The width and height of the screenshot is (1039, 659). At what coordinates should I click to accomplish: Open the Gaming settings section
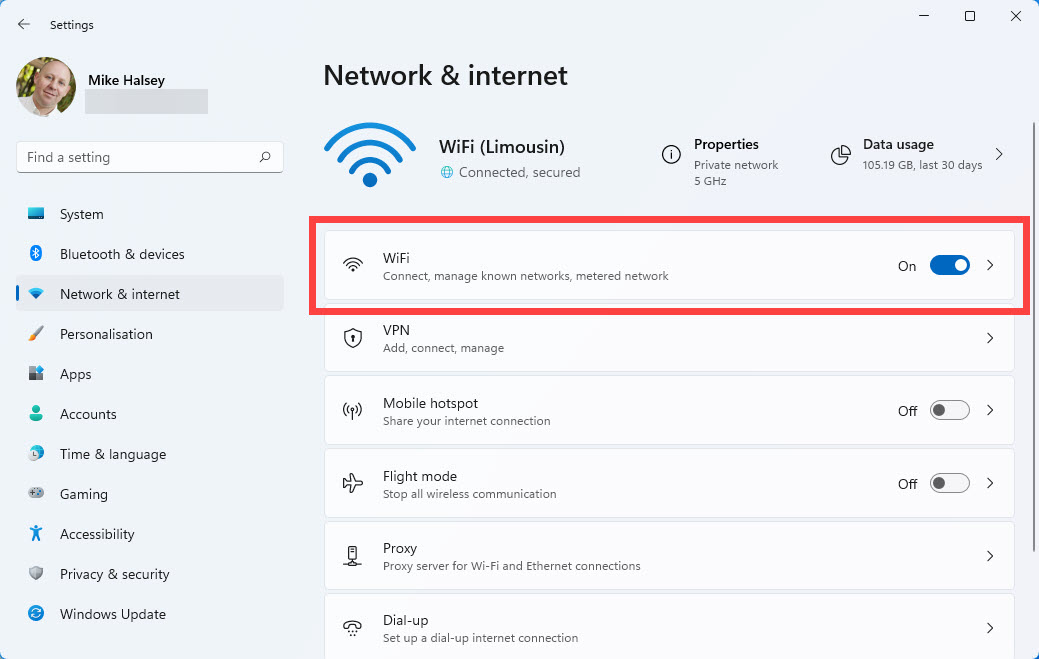click(84, 494)
